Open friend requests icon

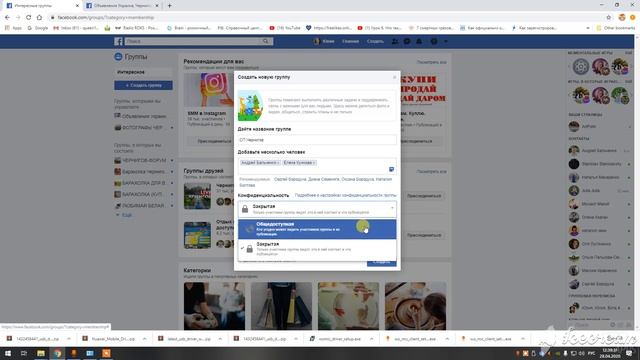pos(395,41)
